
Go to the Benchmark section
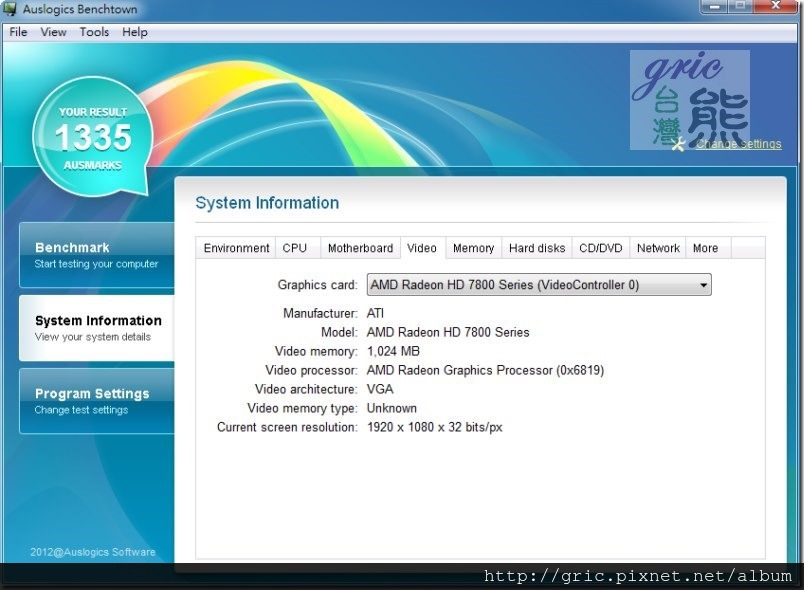pos(96,255)
